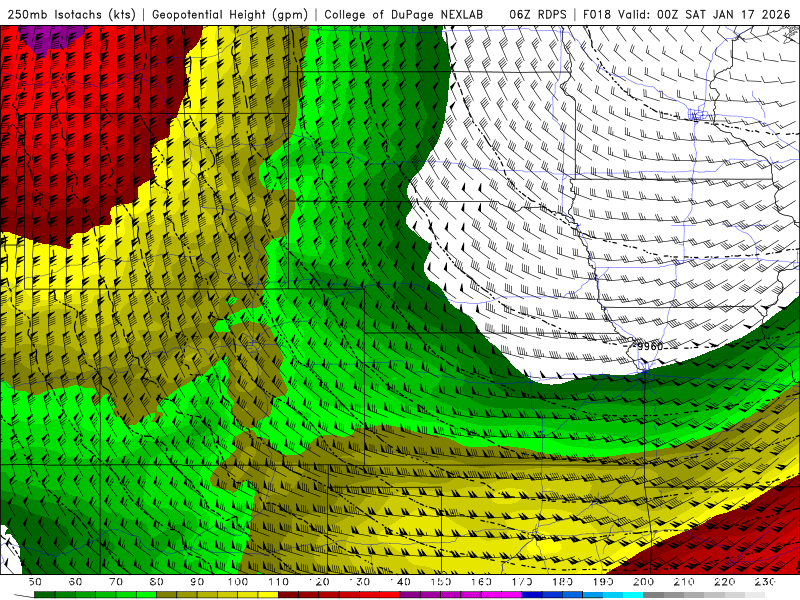Click the darkest green swatch below '50'
Viewport: 800px width, 600px height.
(45, 595)
